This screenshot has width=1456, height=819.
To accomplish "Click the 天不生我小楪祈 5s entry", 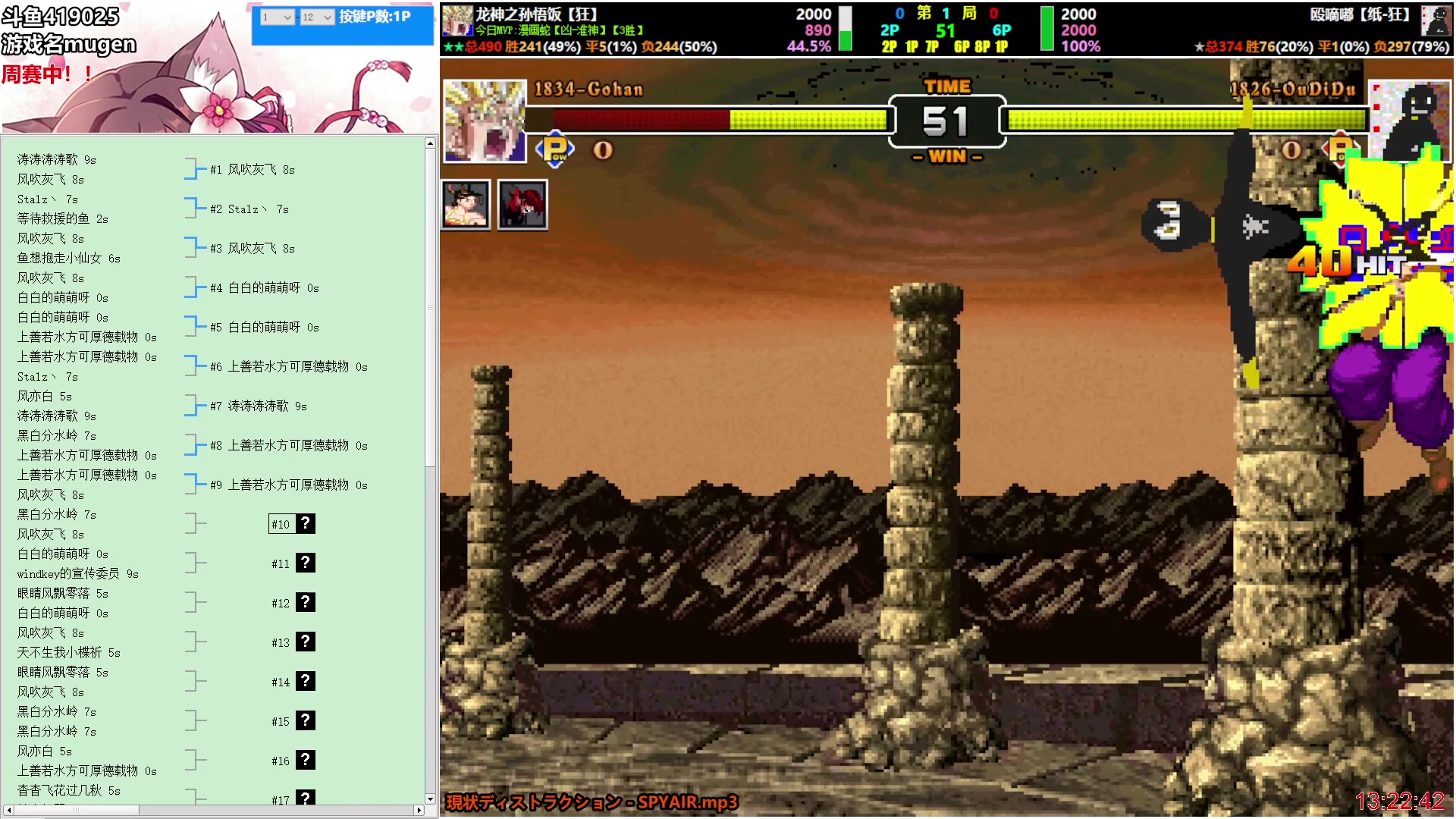I will [69, 652].
